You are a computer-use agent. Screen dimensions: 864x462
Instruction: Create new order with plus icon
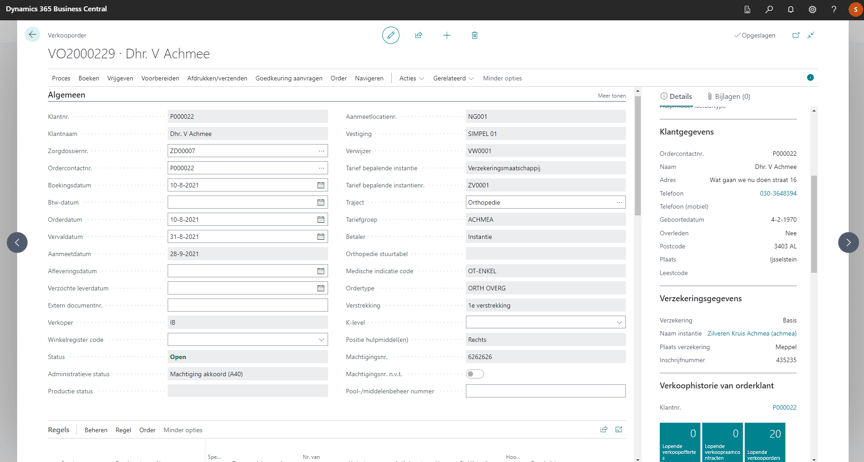tap(447, 35)
